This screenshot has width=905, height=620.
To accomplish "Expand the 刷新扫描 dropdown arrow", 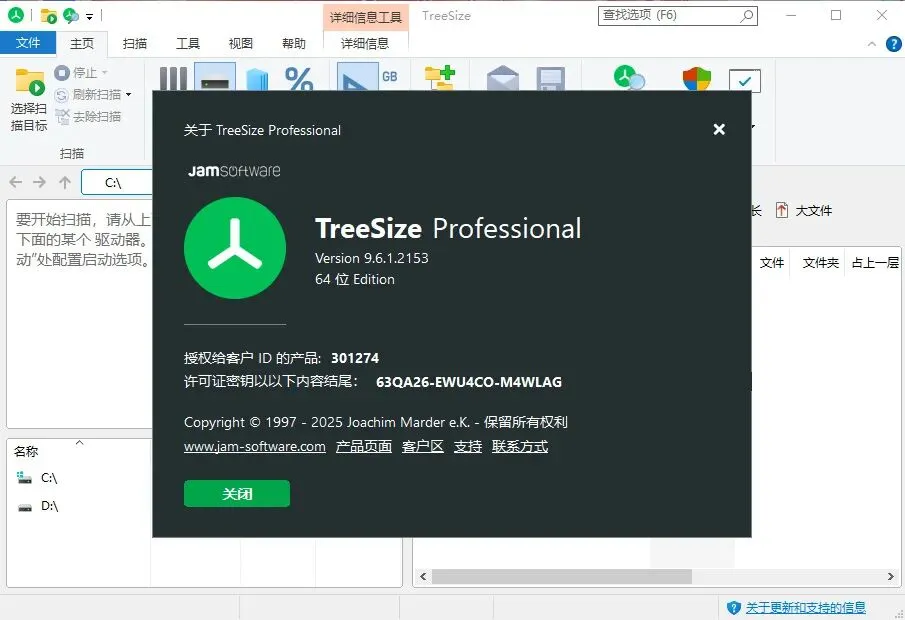I will tap(129, 94).
